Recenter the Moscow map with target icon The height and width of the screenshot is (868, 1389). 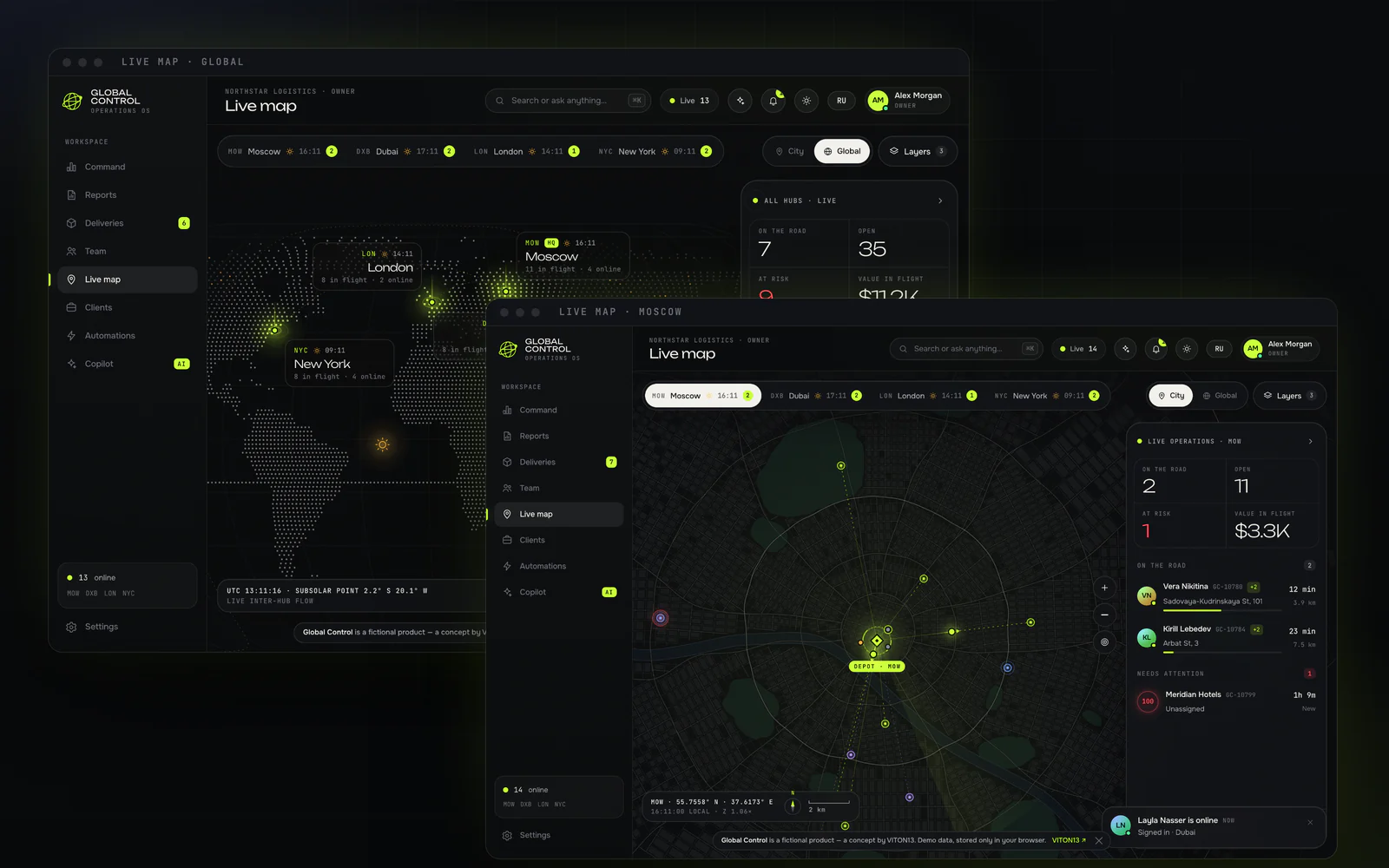[1104, 642]
